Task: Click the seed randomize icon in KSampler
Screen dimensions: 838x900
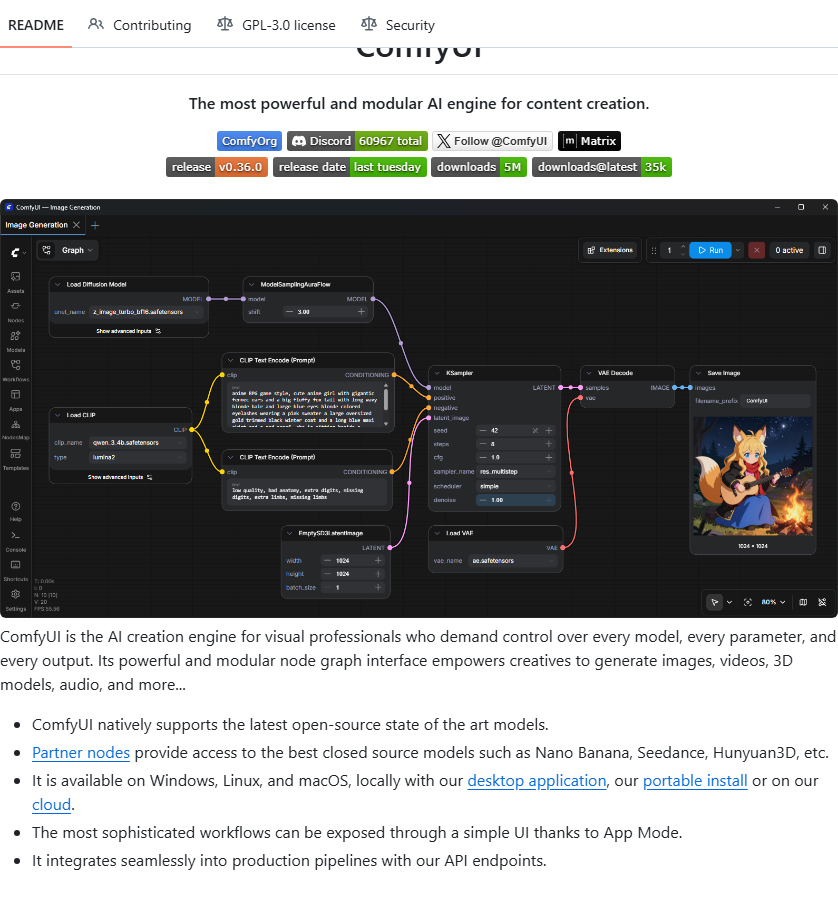Action: tap(535, 430)
